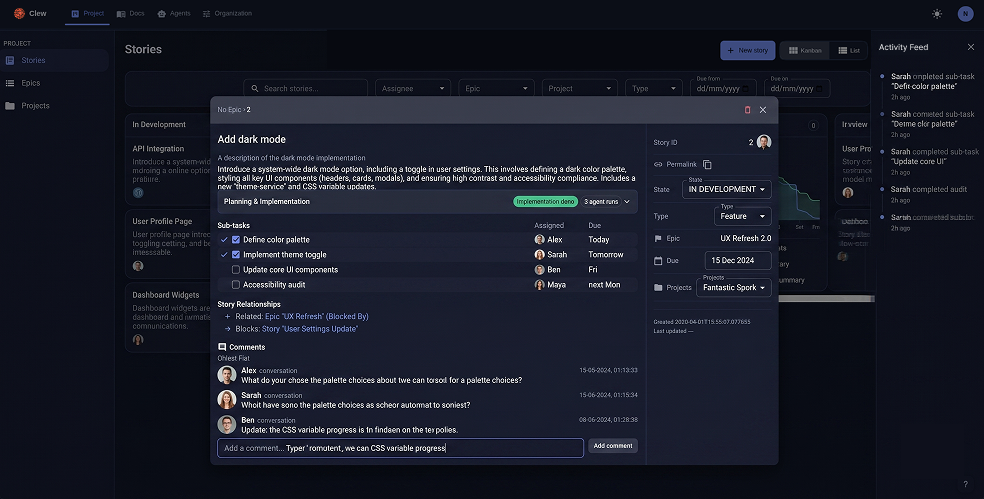Click Maya's avatar in Accessibility audit row
Screen dimensions: 984x499
539,285
